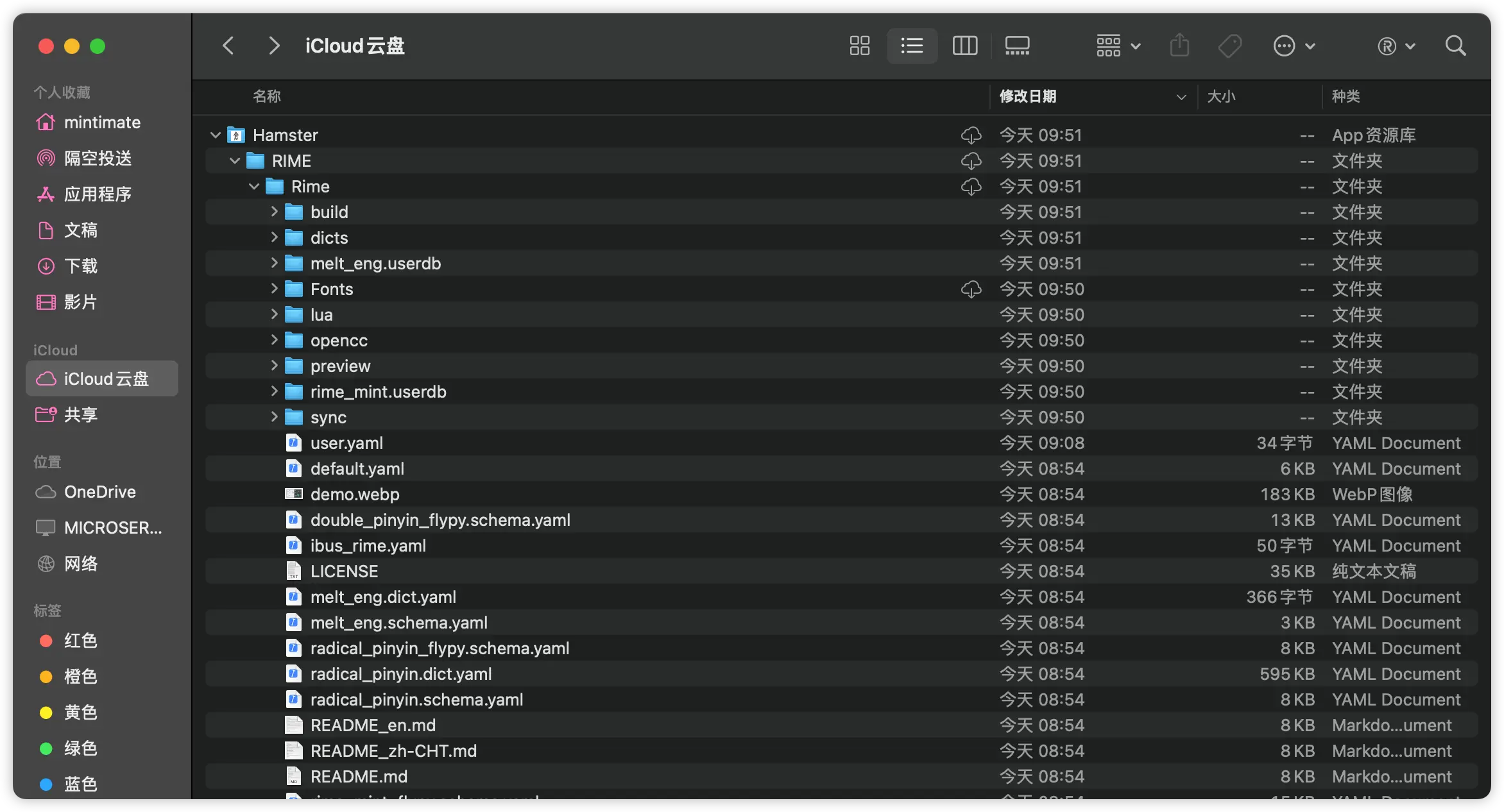Switch to list view

click(x=912, y=46)
